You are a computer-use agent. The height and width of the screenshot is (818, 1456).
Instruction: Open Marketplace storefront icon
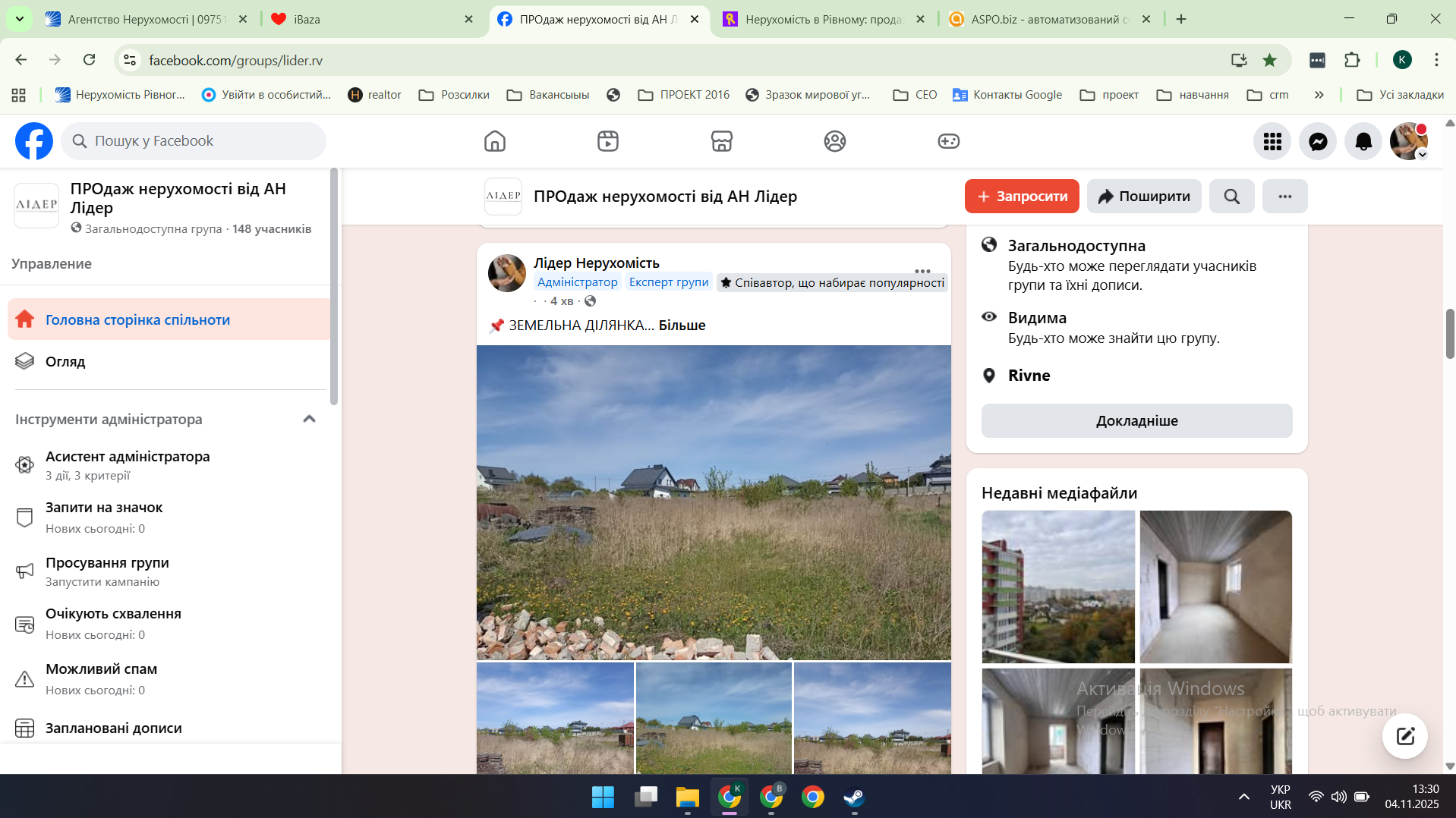tap(721, 141)
